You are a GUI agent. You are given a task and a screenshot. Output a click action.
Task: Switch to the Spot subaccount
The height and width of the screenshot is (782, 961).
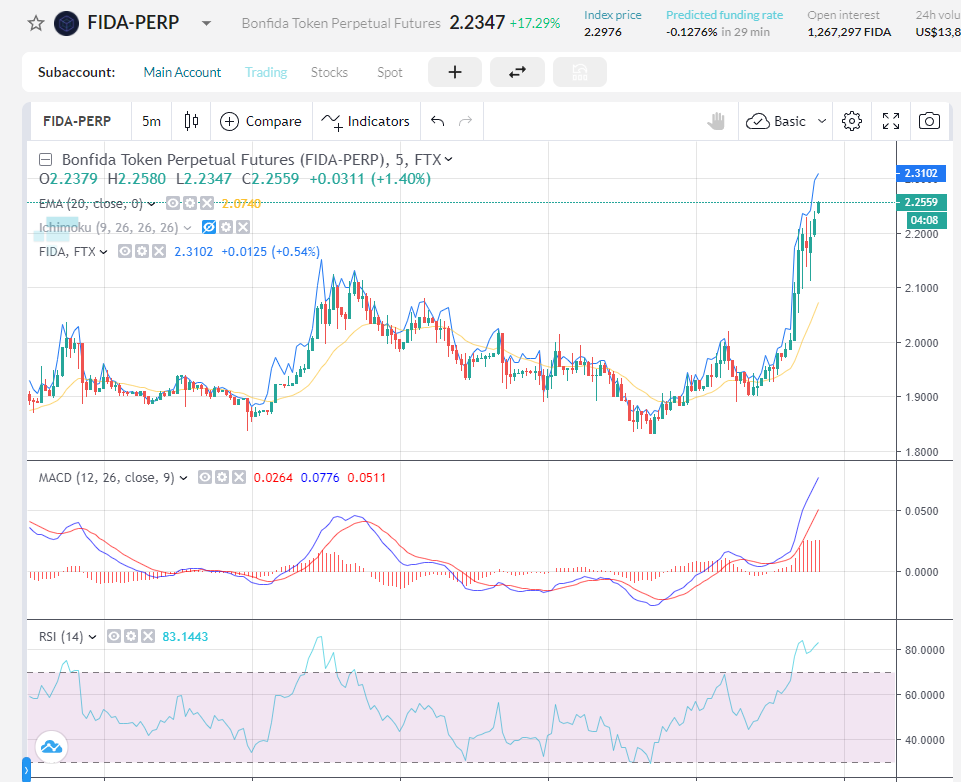(x=390, y=72)
